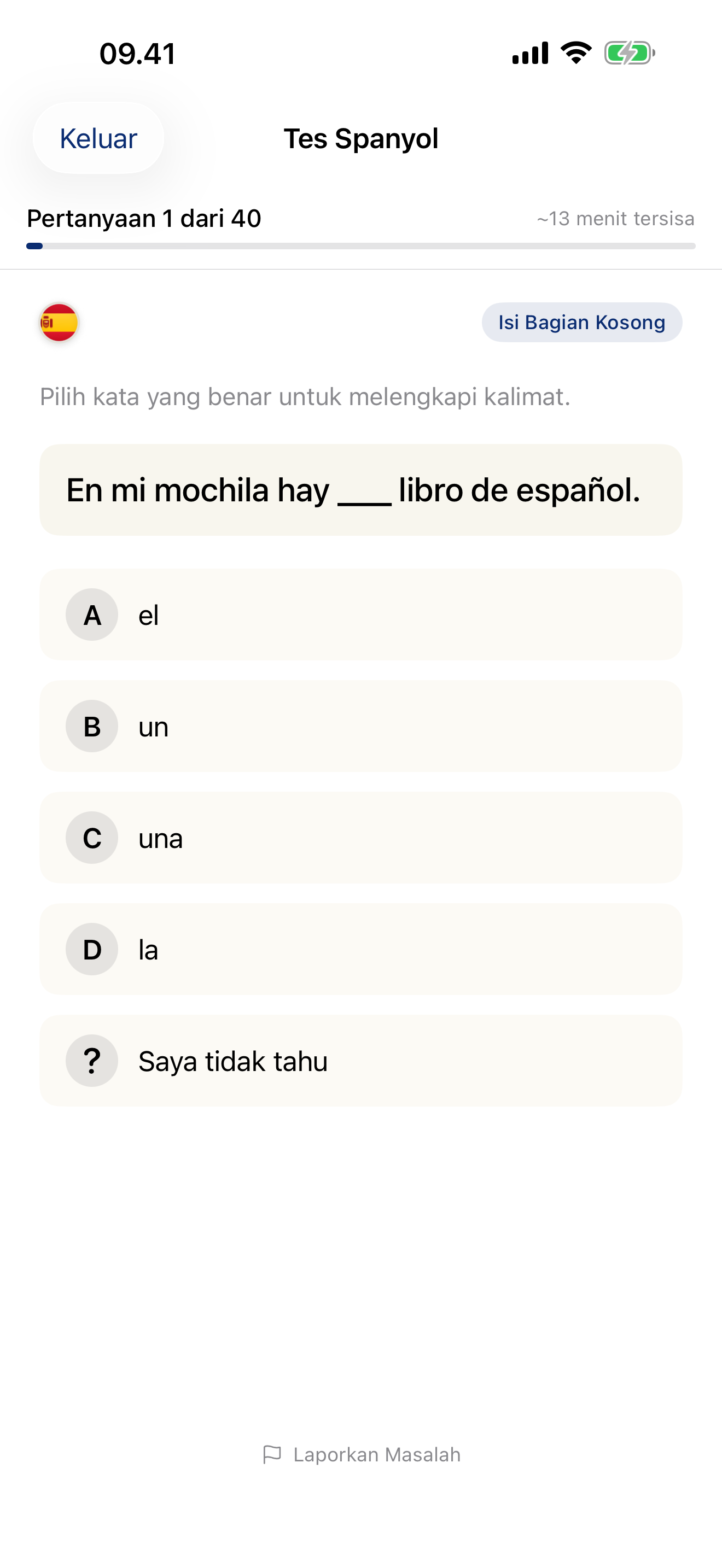Select answer option "el"
Image resolution: width=722 pixels, height=1568 pixels.
[360, 615]
